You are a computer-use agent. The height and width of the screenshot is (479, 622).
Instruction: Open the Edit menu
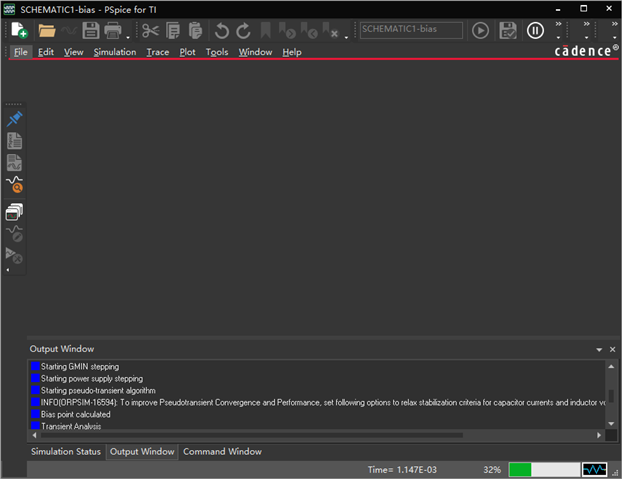[46, 52]
